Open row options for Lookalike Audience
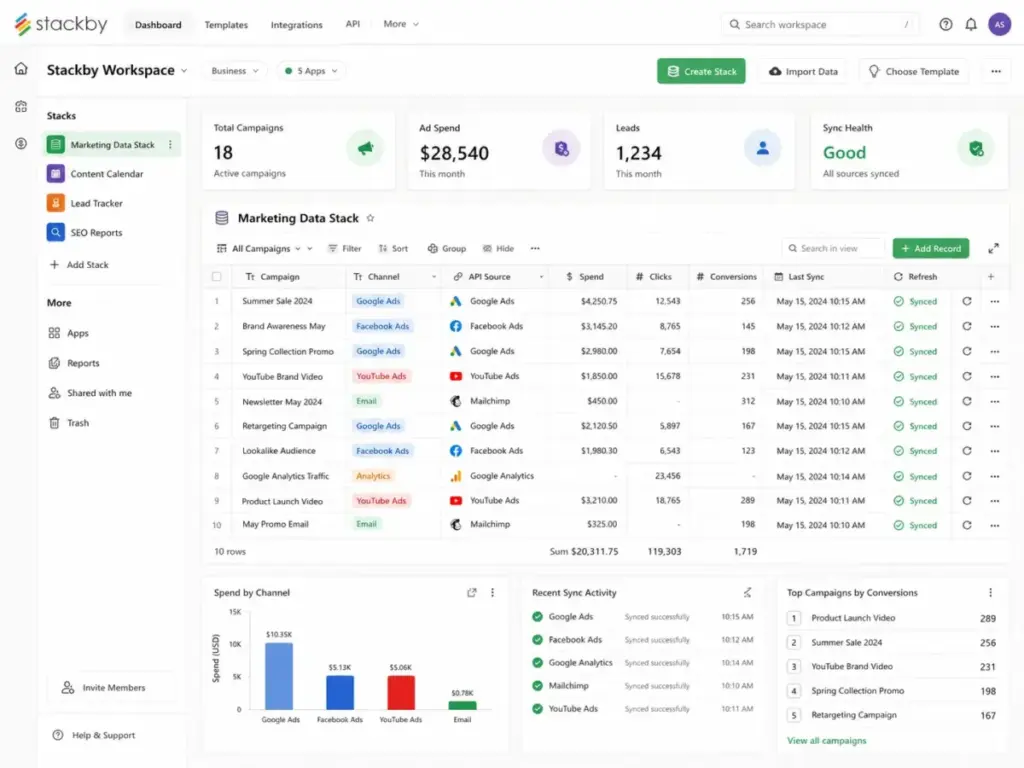Viewport: 1024px width, 768px height. tap(994, 451)
